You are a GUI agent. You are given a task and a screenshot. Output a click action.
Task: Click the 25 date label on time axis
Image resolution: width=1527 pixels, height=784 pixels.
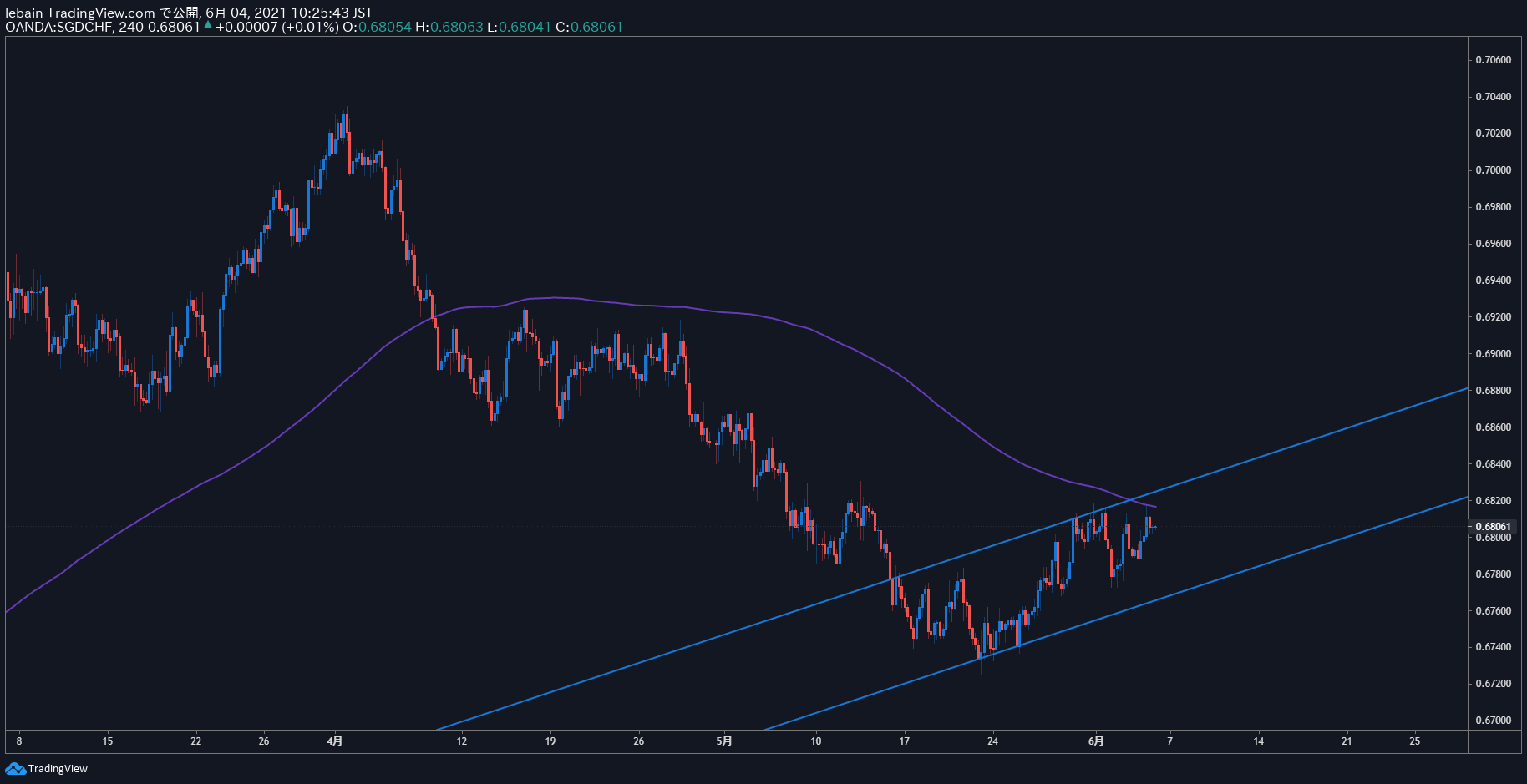pos(1415,741)
